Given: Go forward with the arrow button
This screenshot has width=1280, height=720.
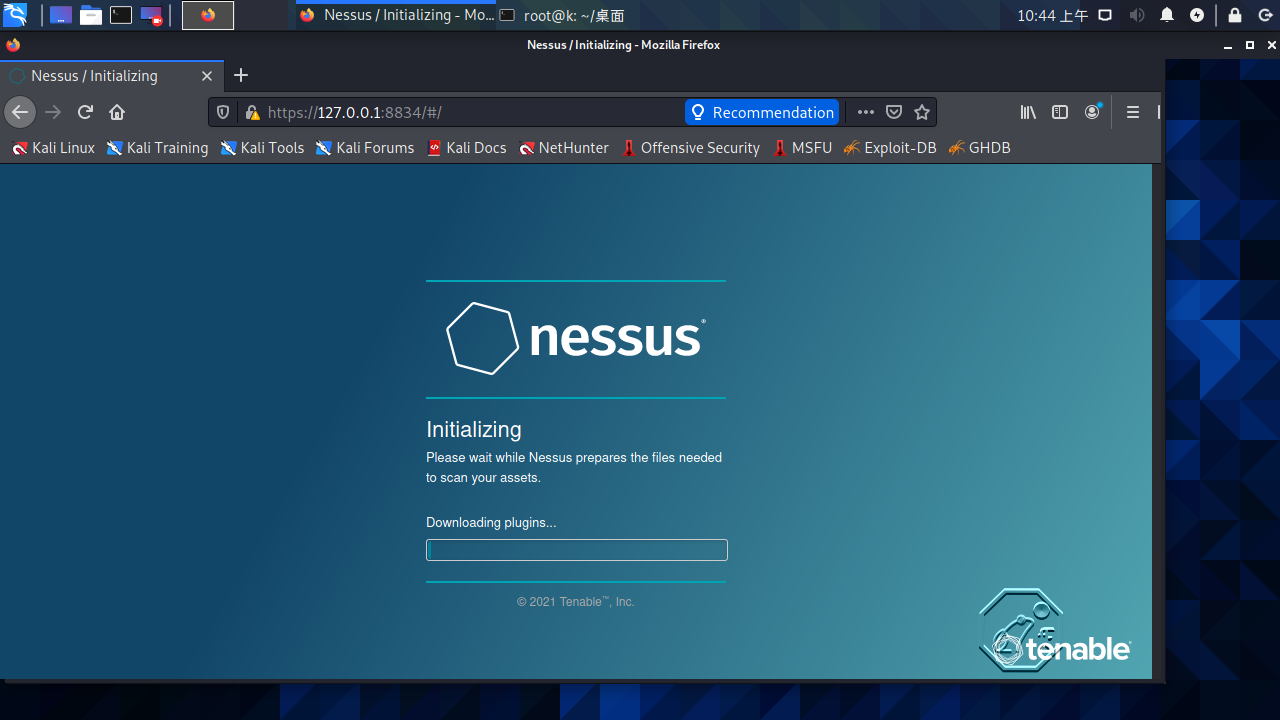Looking at the screenshot, I should (54, 112).
